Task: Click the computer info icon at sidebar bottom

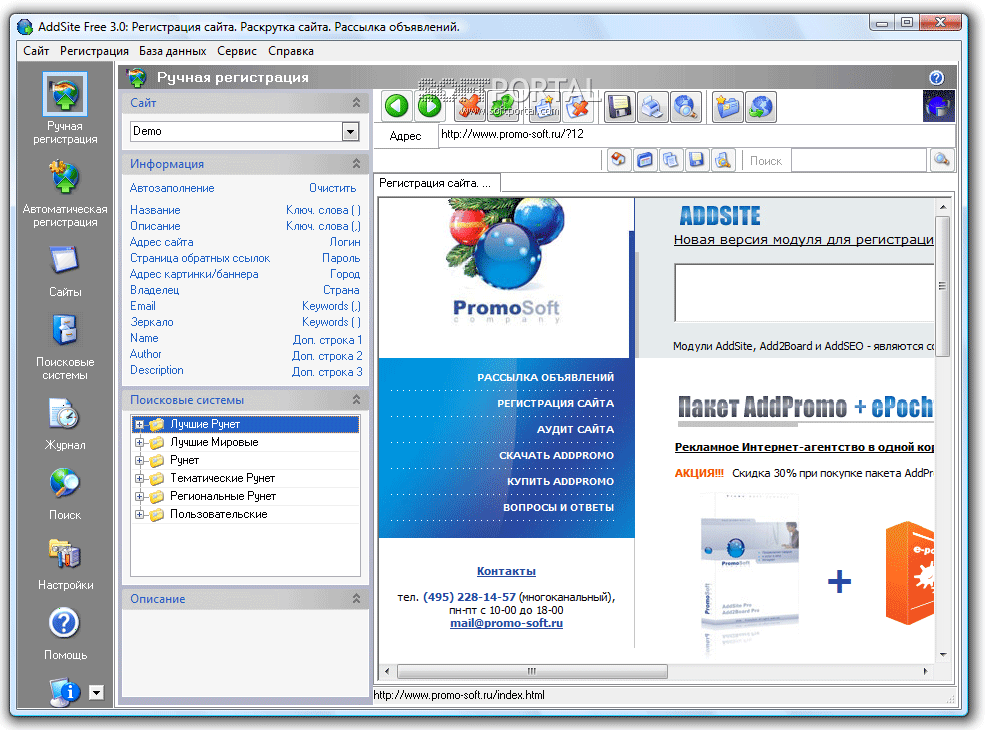Action: point(64,691)
